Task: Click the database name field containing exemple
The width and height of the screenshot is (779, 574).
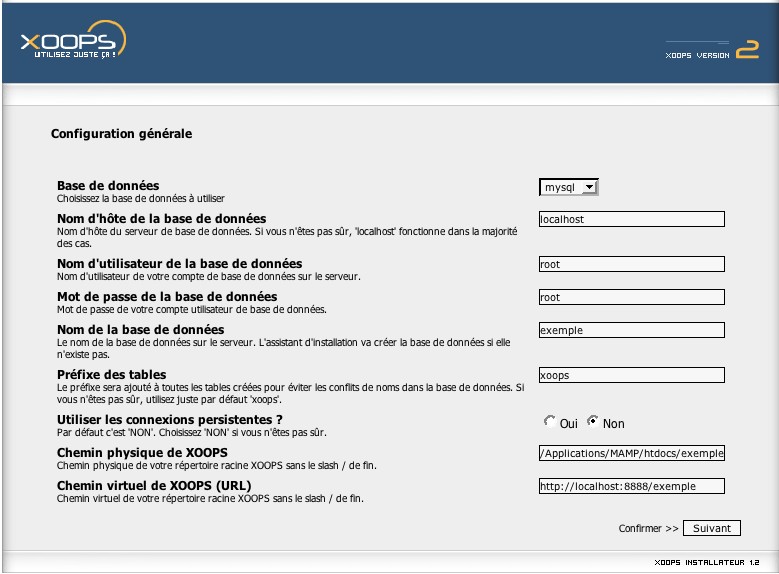Action: click(x=631, y=330)
